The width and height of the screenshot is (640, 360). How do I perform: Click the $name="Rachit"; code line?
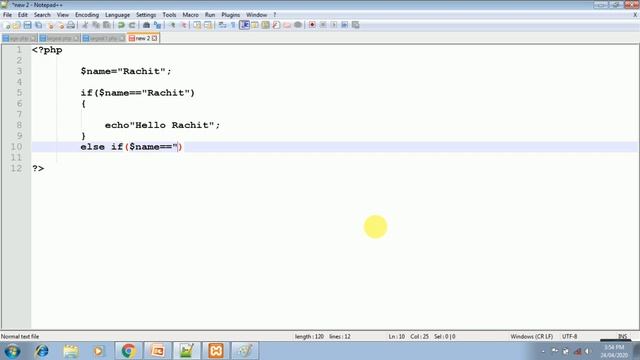click(126, 71)
